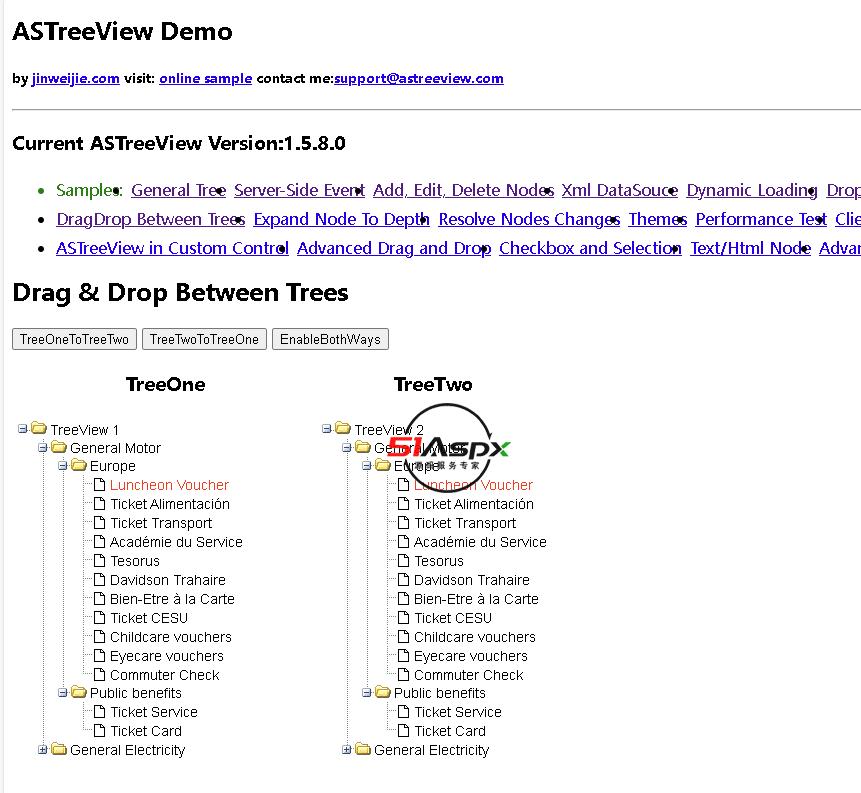Click the TreeView 1 folder icon

coord(39,428)
